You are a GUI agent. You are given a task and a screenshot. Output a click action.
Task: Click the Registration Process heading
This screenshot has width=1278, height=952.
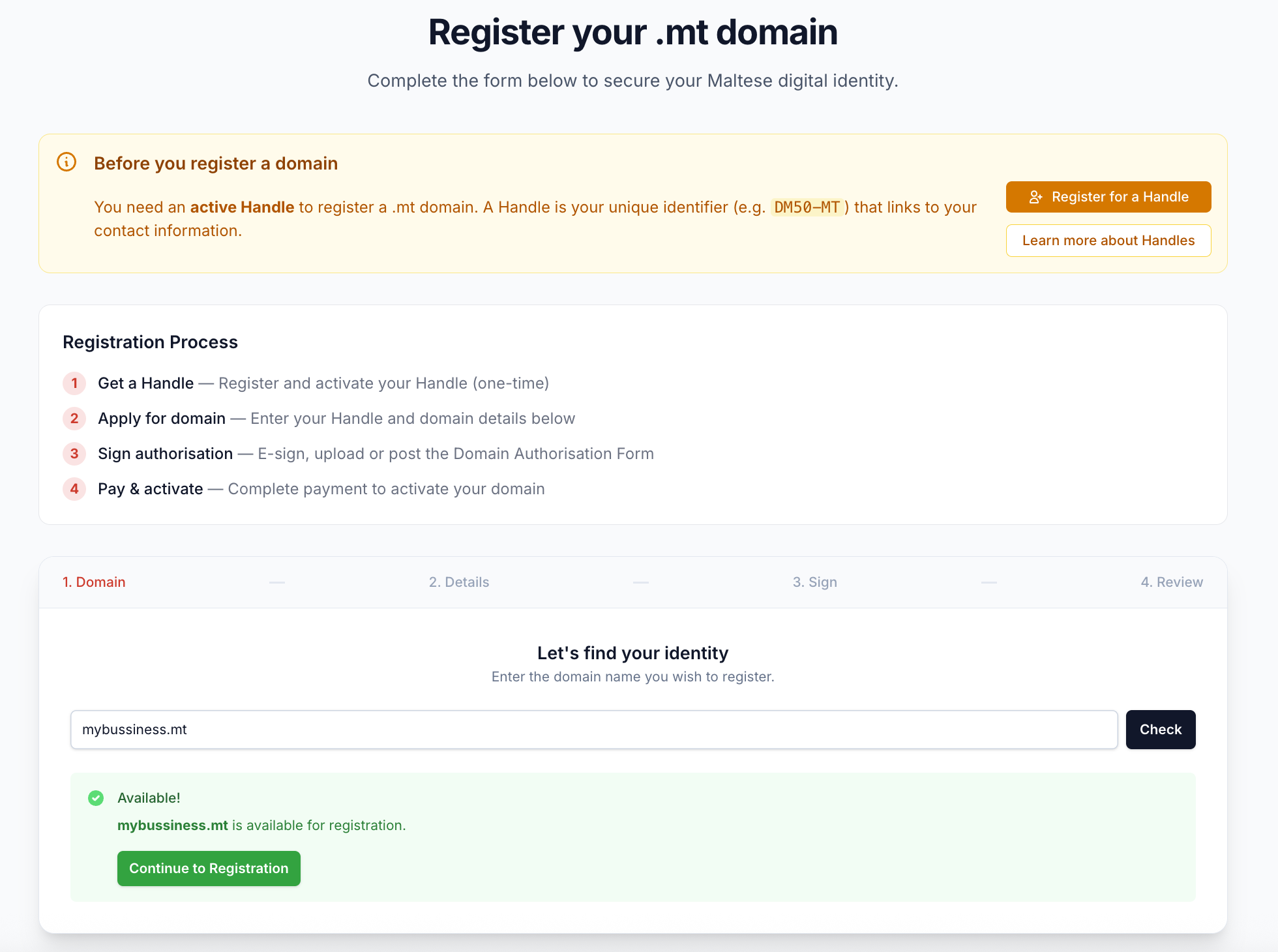(x=150, y=342)
